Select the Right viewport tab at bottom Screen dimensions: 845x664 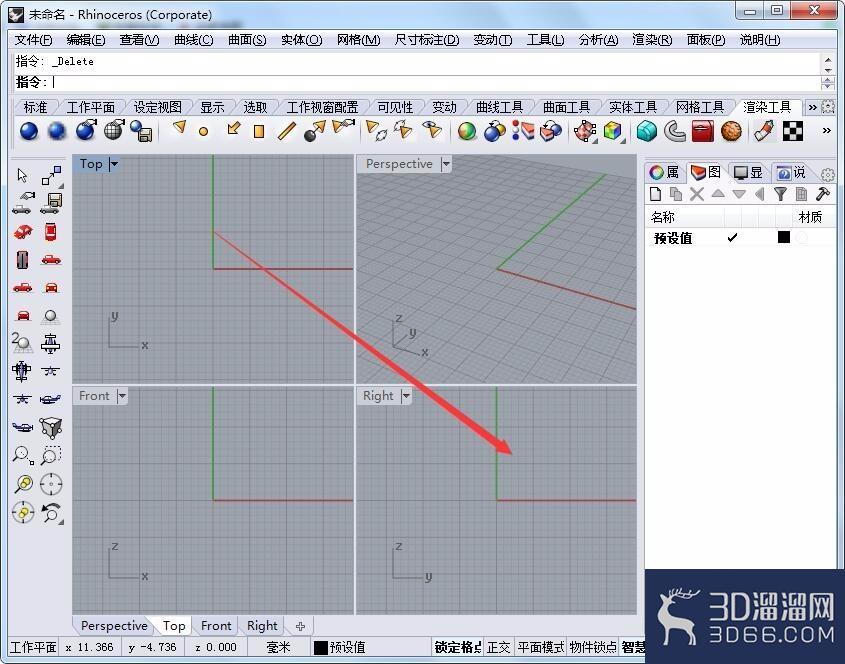tap(262, 626)
